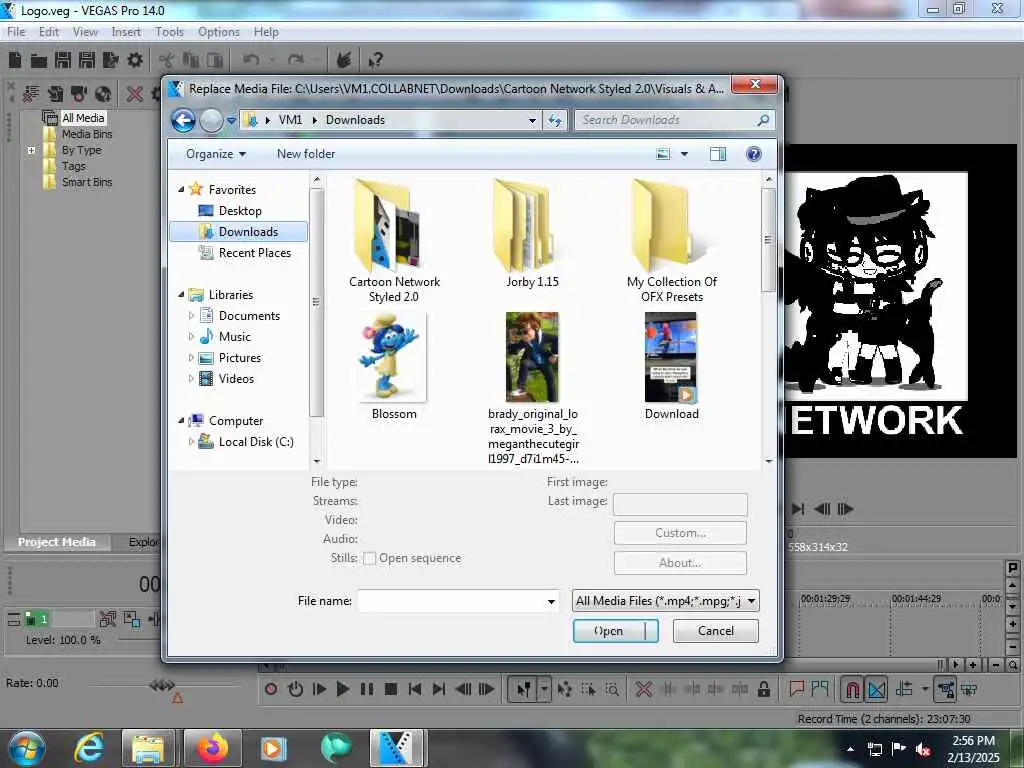Click New folder in dialog toolbar

pyautogui.click(x=306, y=154)
